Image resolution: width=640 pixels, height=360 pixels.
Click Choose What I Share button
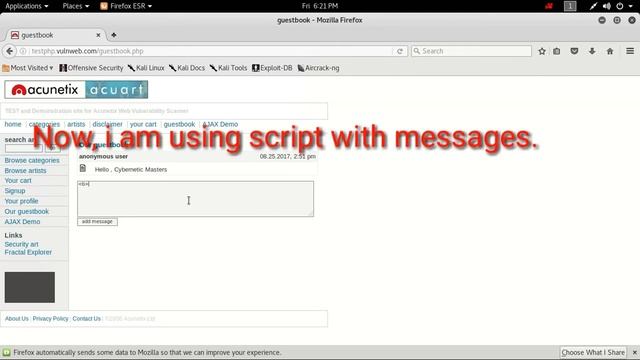(x=593, y=352)
